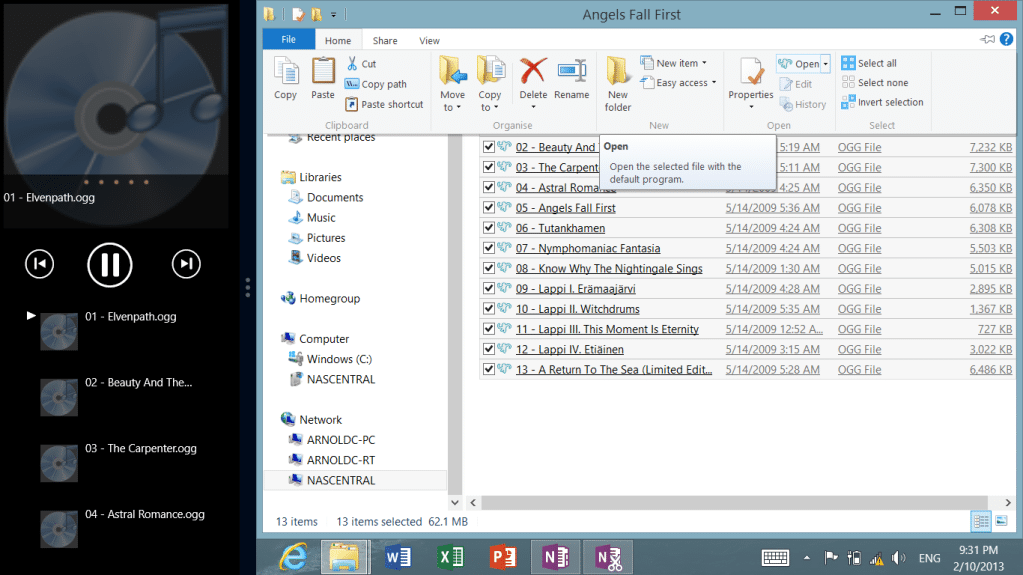Select ARNOLDC-PC under Network
The height and width of the screenshot is (575, 1023).
pos(331,440)
